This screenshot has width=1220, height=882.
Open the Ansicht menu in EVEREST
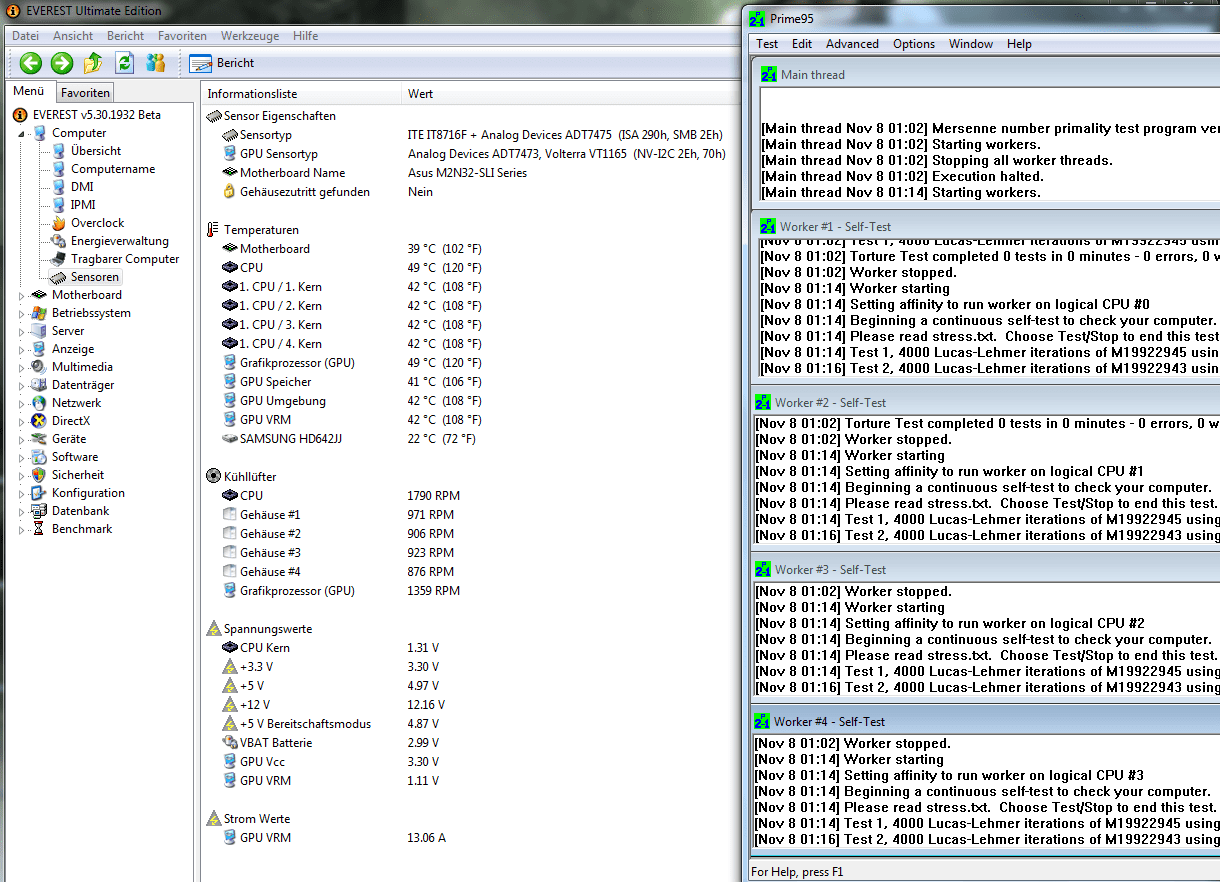click(x=73, y=36)
